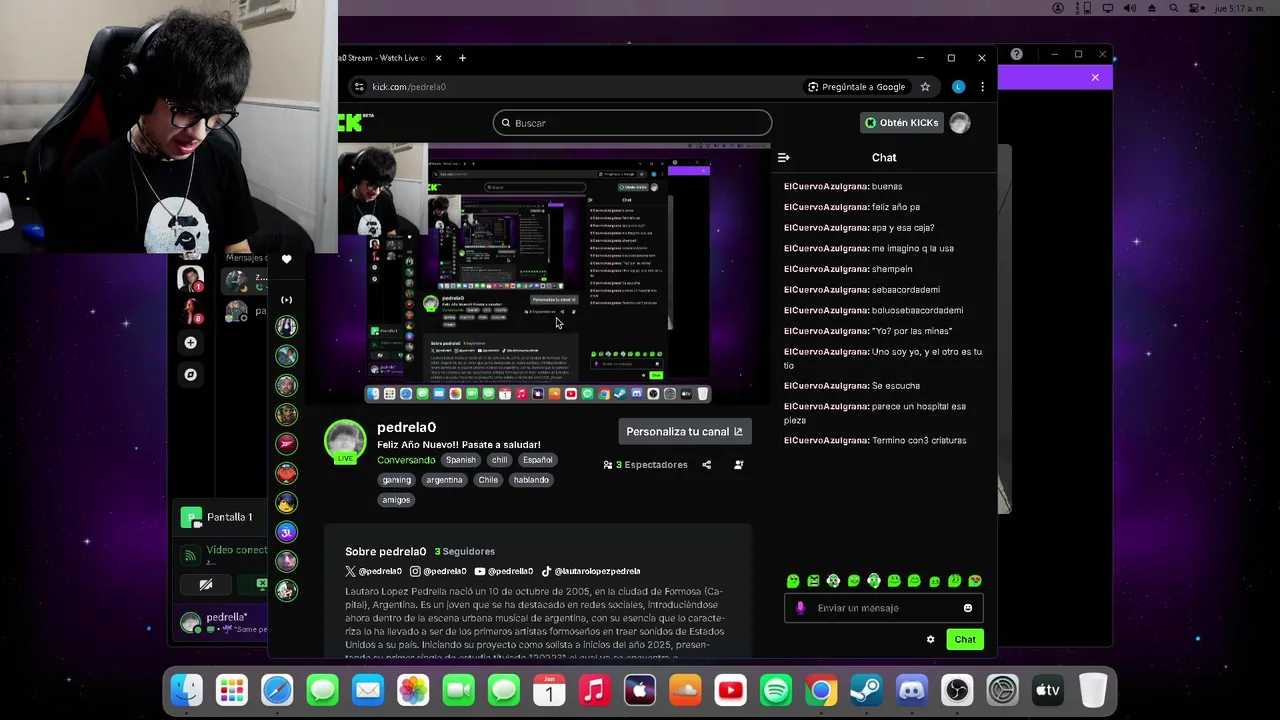Open the Instagram @pedrela0 link
Screen dimensions: 1280x720
[438, 571]
